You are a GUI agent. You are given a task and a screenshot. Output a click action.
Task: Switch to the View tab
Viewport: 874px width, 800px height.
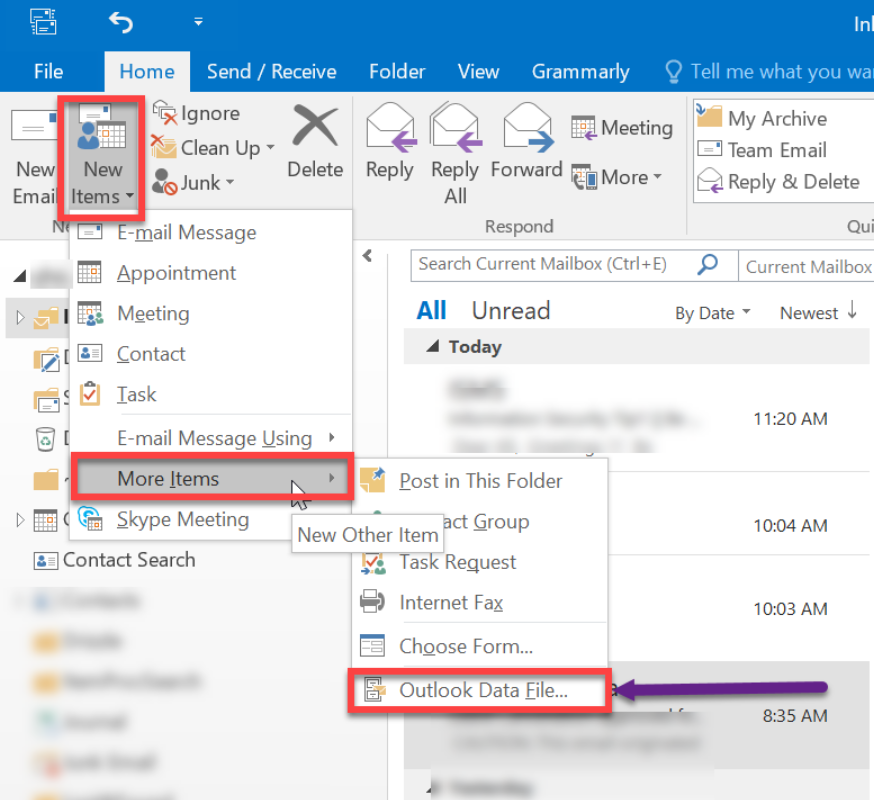(478, 71)
